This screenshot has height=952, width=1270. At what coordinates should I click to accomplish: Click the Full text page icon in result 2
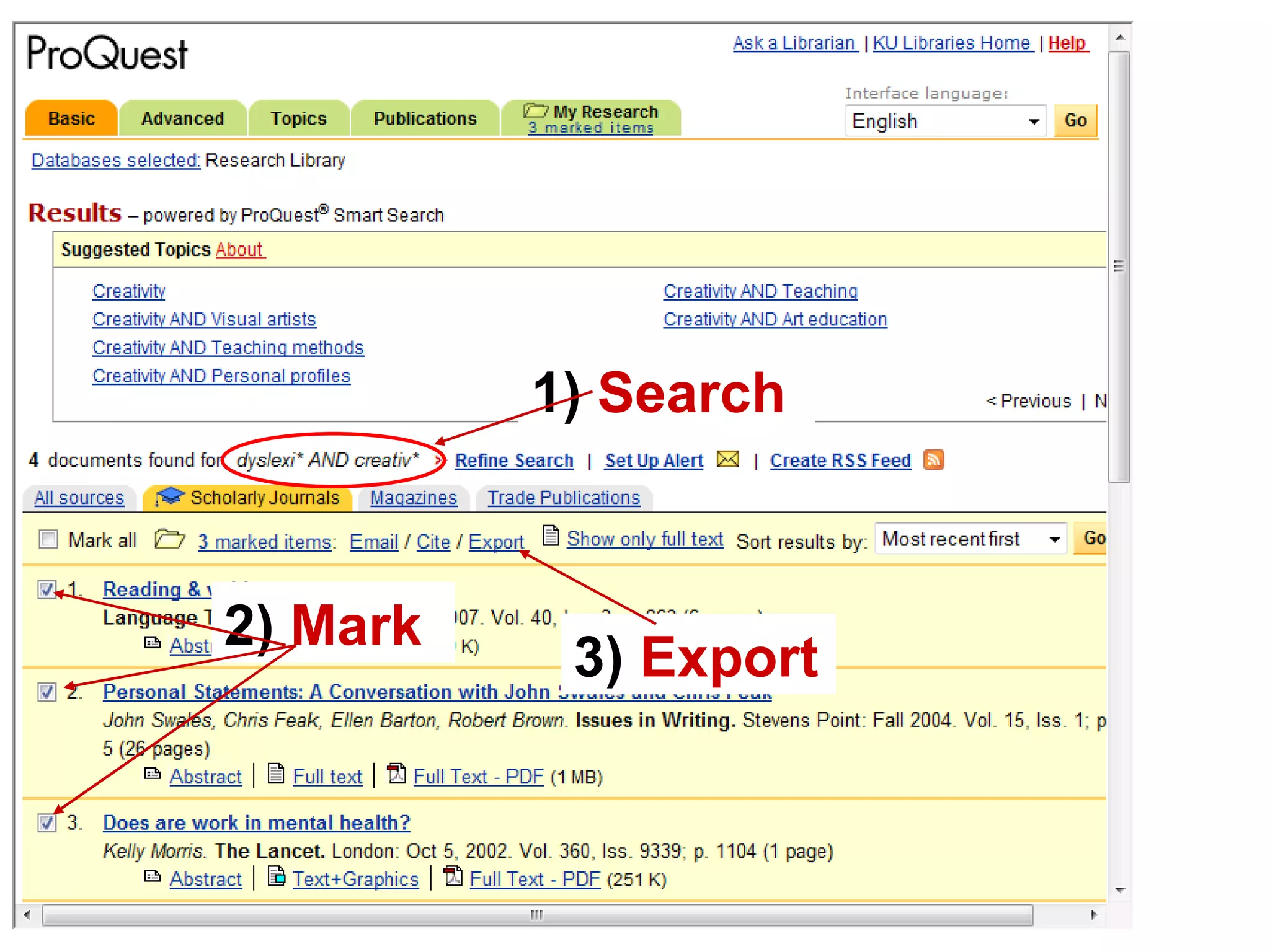276,773
